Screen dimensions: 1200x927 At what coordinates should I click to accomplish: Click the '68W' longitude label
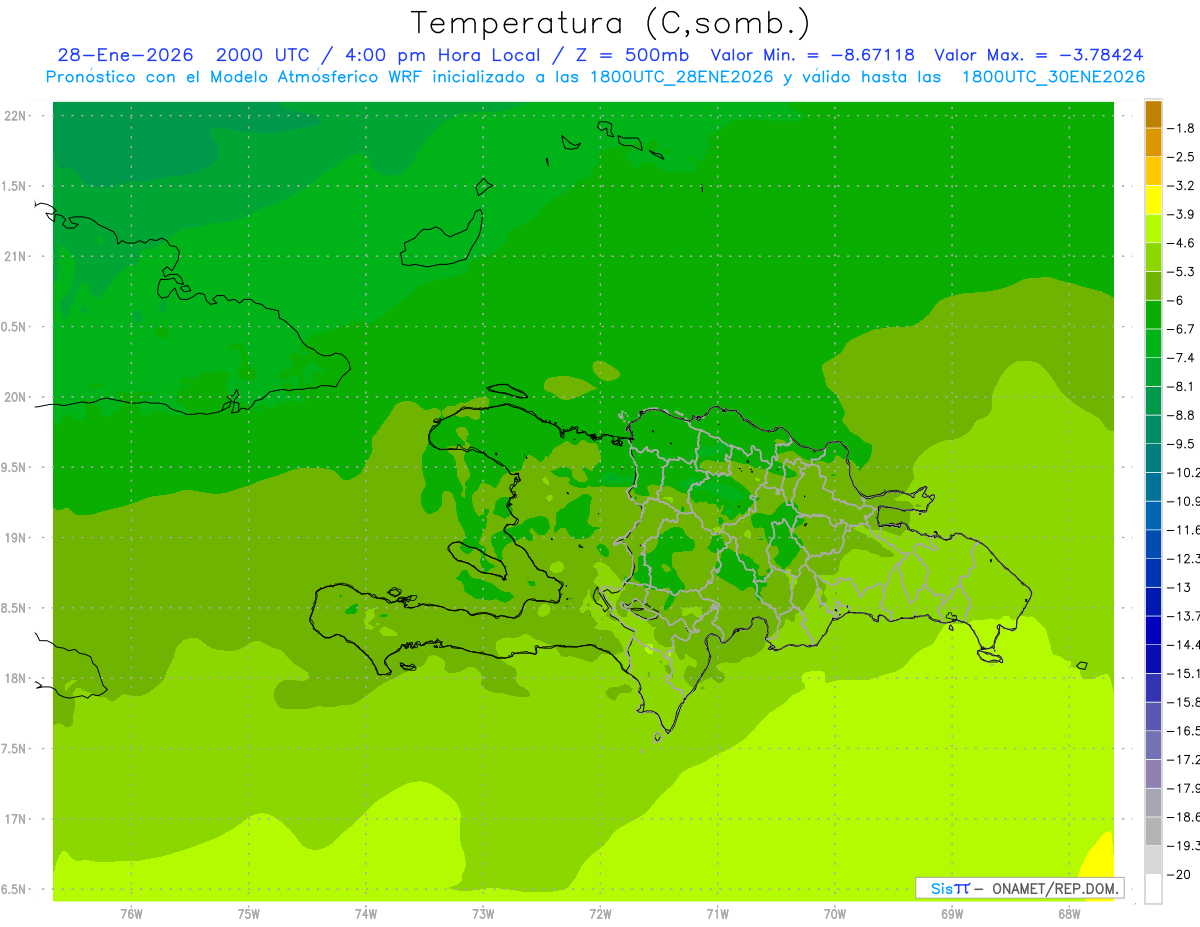coord(1069,914)
